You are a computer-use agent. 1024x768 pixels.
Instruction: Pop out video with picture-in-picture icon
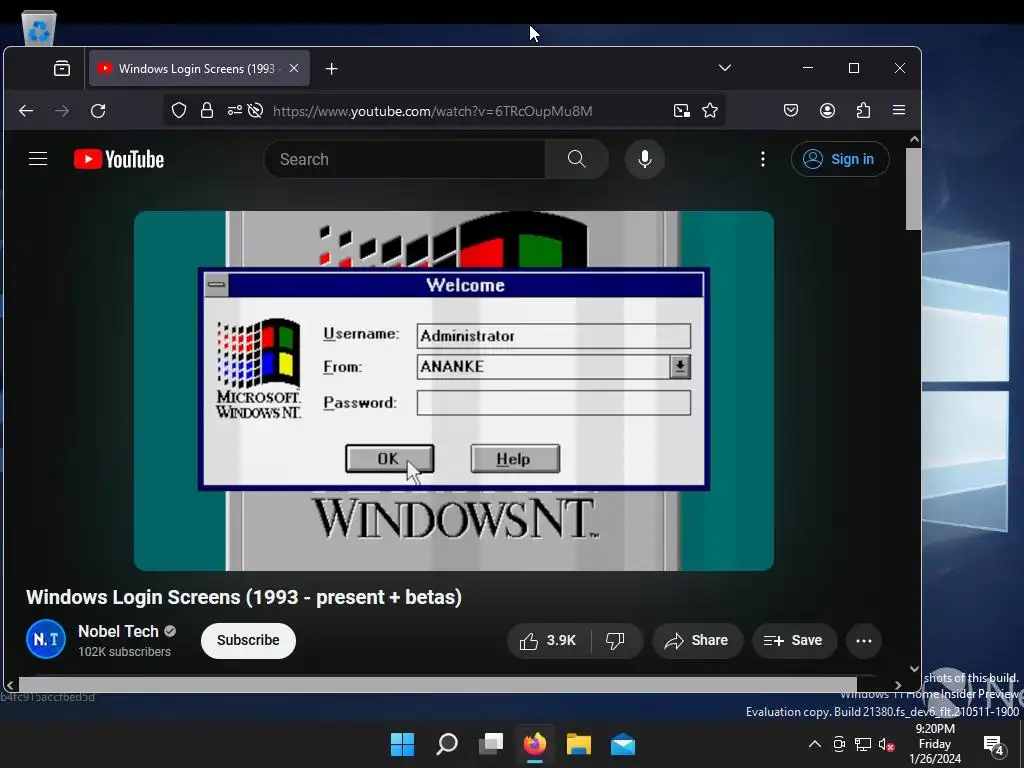pyautogui.click(x=681, y=111)
